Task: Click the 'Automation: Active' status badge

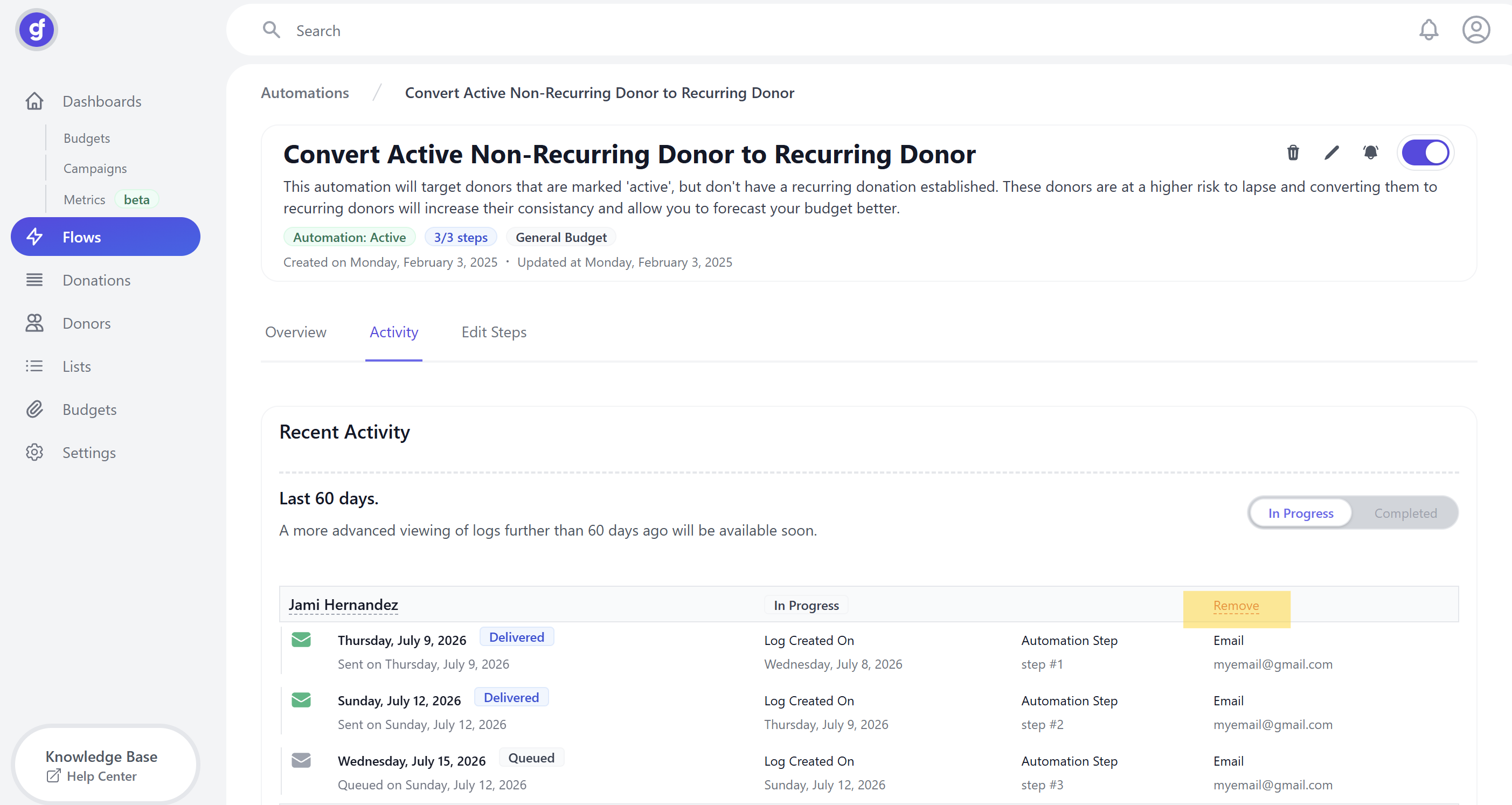Action: click(349, 238)
